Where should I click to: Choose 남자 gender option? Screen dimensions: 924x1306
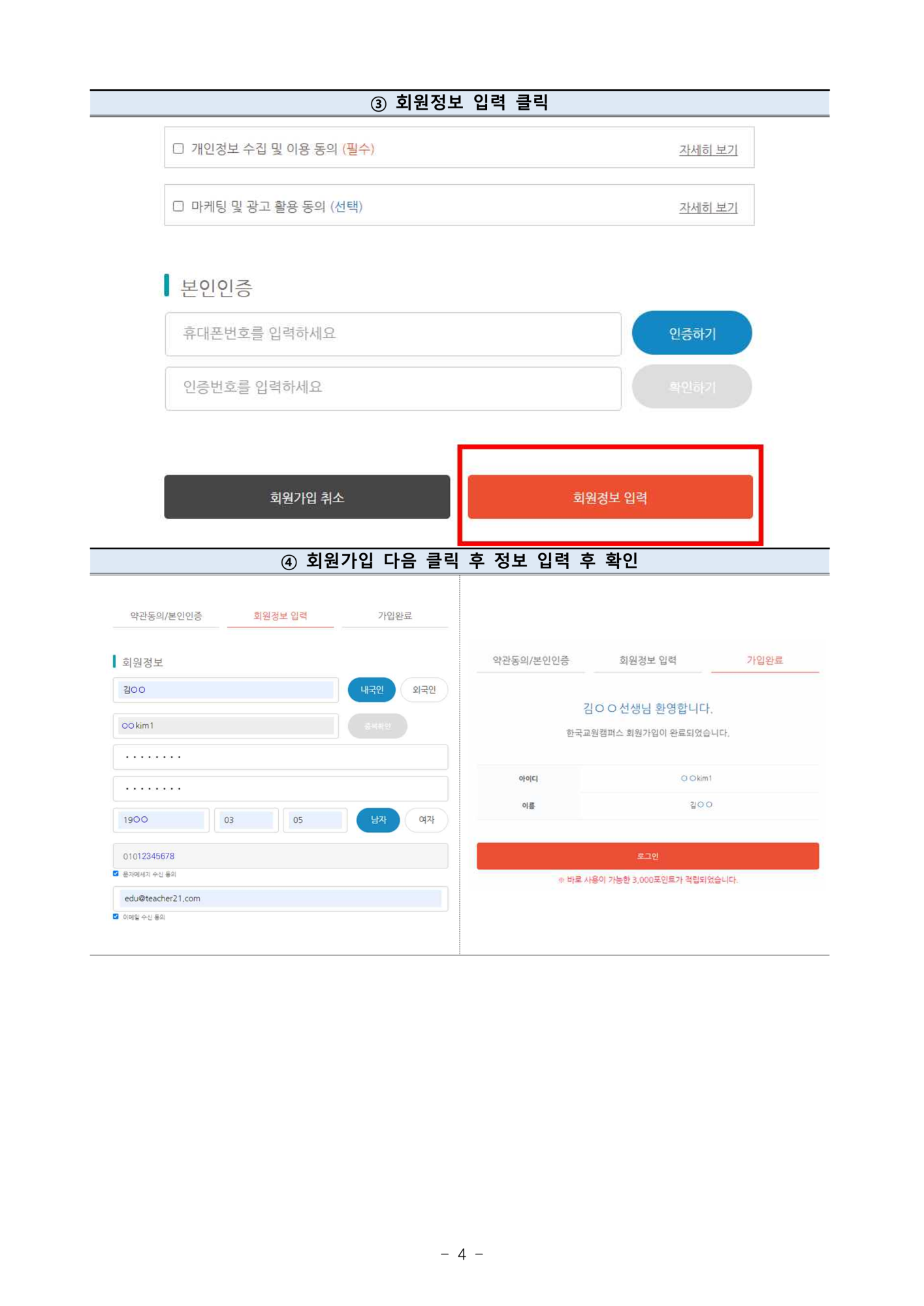pyautogui.click(x=378, y=820)
